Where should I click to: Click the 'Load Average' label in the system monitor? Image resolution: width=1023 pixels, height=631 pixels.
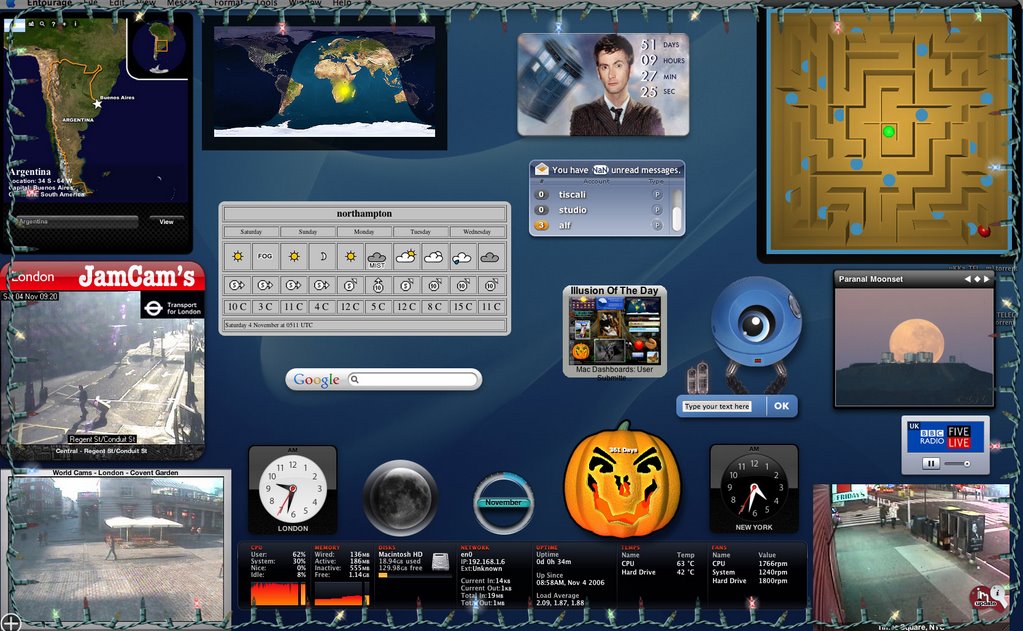558,595
